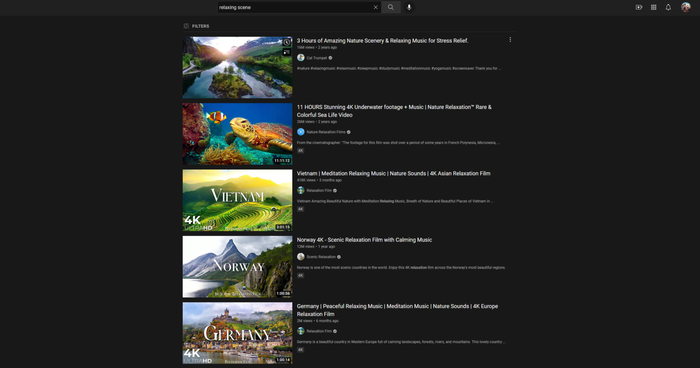
Task: Click the Relaxation Film avatar under Vietnam video
Action: 301,190
